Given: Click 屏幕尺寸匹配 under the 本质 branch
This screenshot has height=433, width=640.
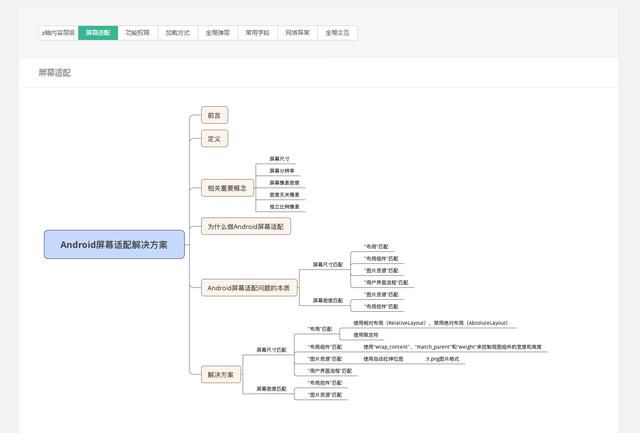Looking at the screenshot, I should click(x=328, y=264).
